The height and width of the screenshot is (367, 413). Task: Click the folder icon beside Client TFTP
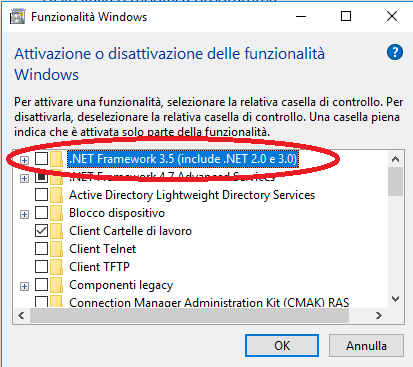tap(56, 267)
